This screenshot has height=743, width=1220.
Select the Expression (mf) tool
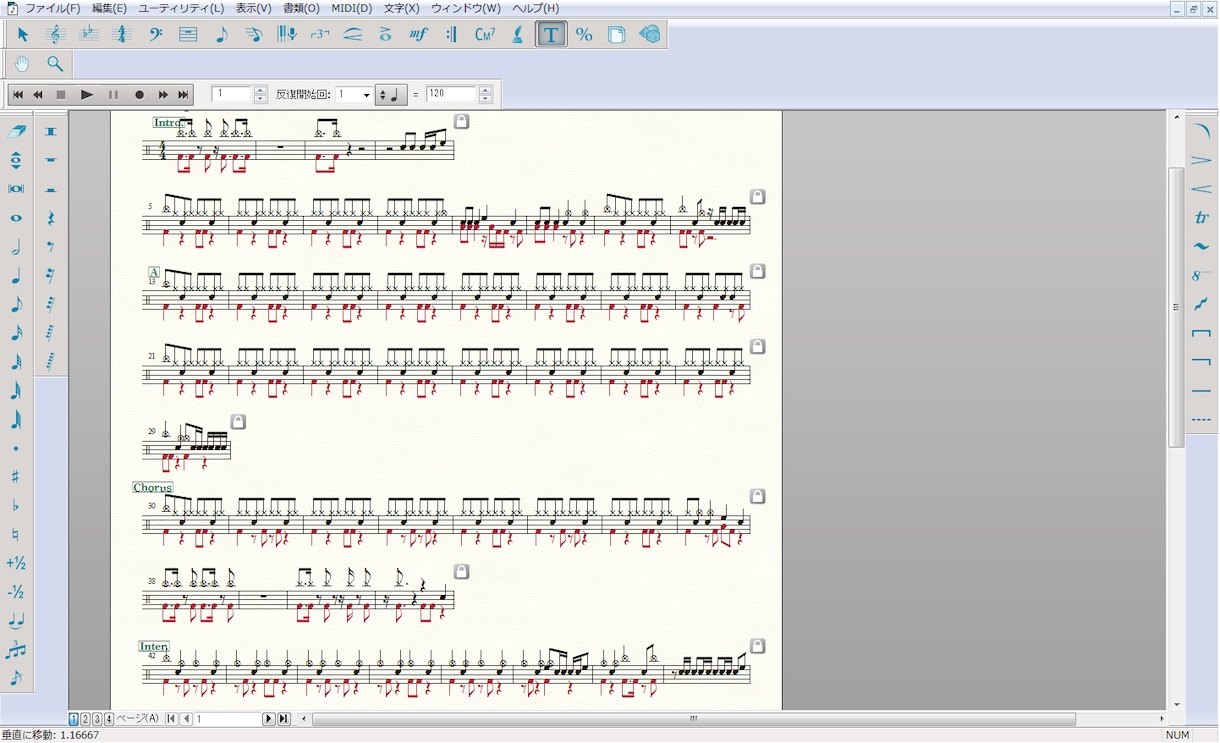[419, 34]
